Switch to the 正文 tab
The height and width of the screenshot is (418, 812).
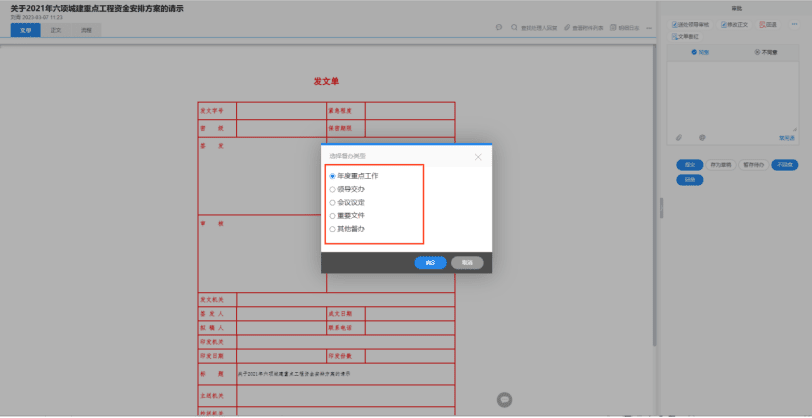tap(56, 30)
